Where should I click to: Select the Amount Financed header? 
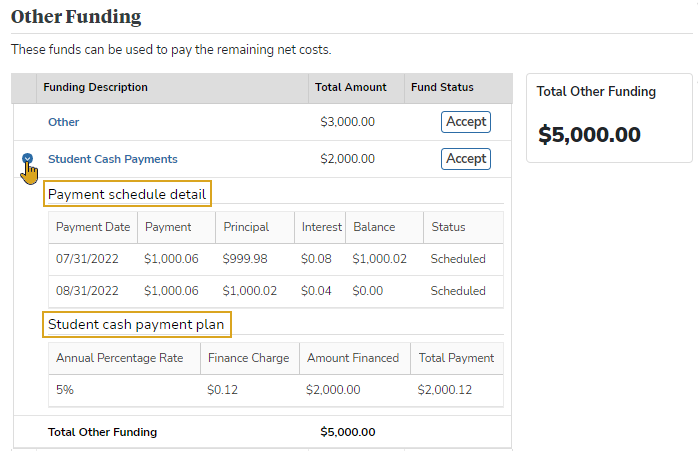click(353, 358)
